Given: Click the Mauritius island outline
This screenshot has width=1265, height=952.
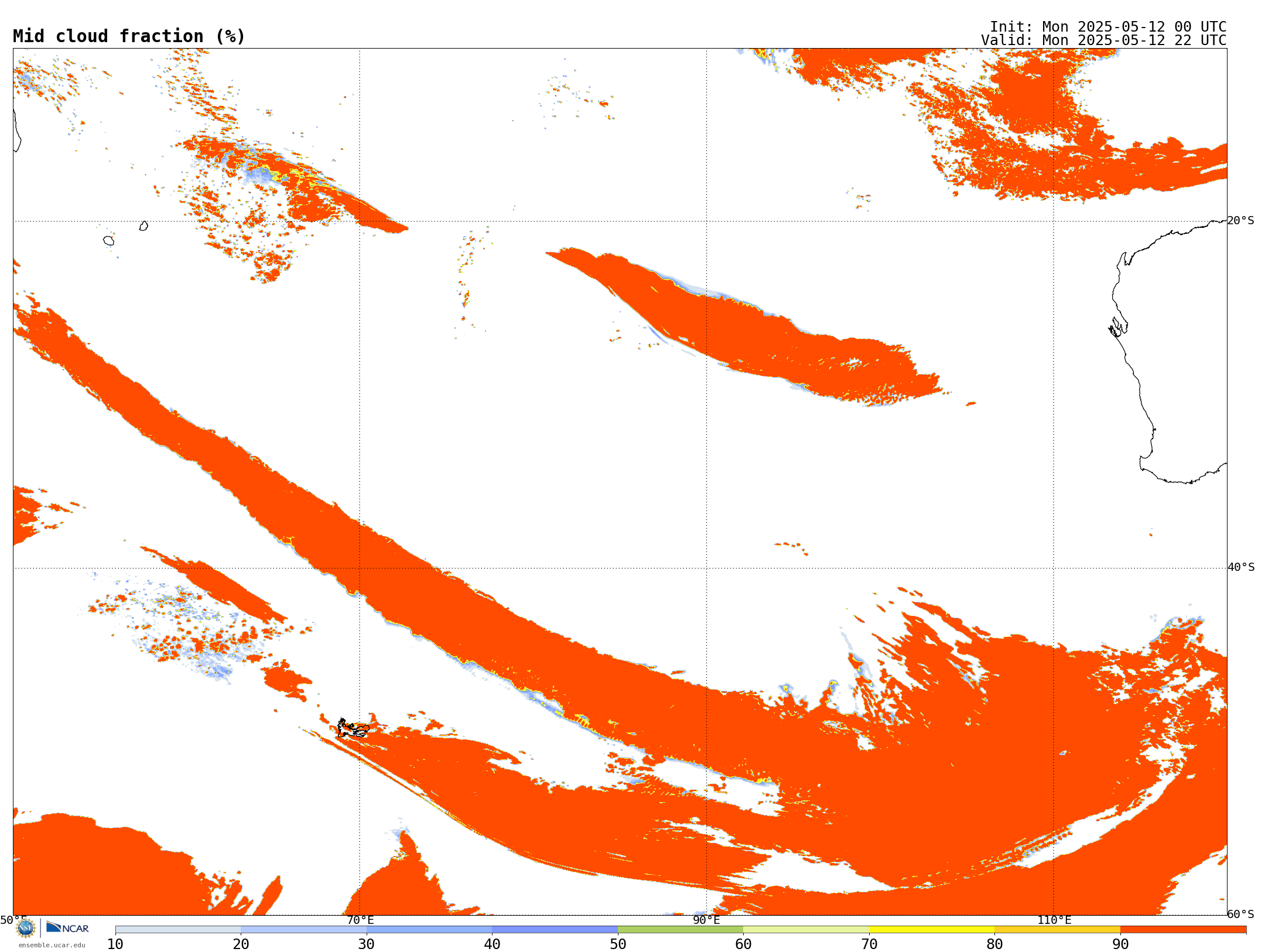Looking at the screenshot, I should coord(143,226).
